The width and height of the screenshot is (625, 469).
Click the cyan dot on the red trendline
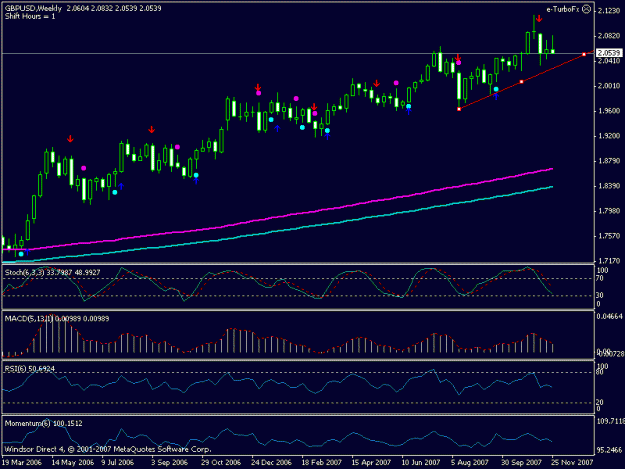(x=496, y=89)
